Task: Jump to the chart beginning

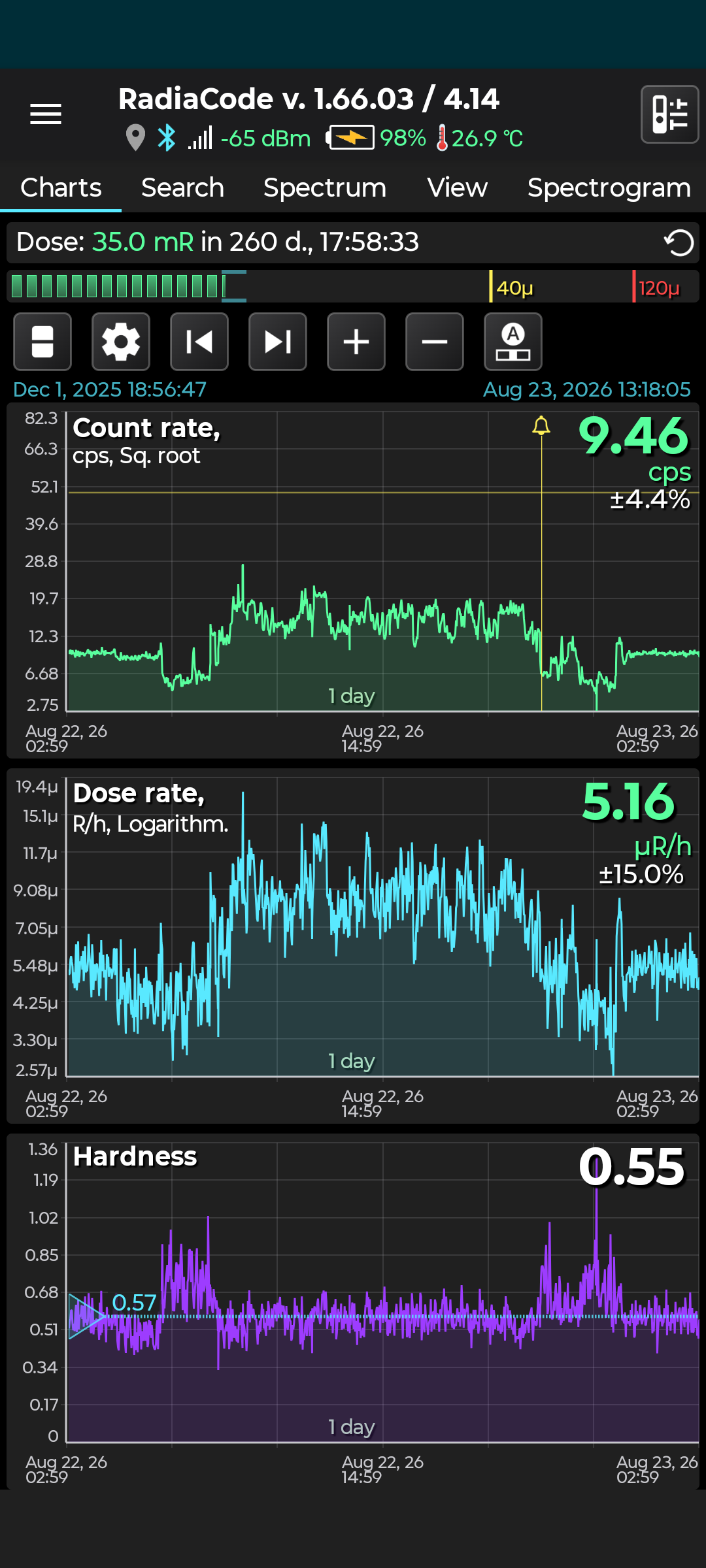Action: pyautogui.click(x=199, y=342)
